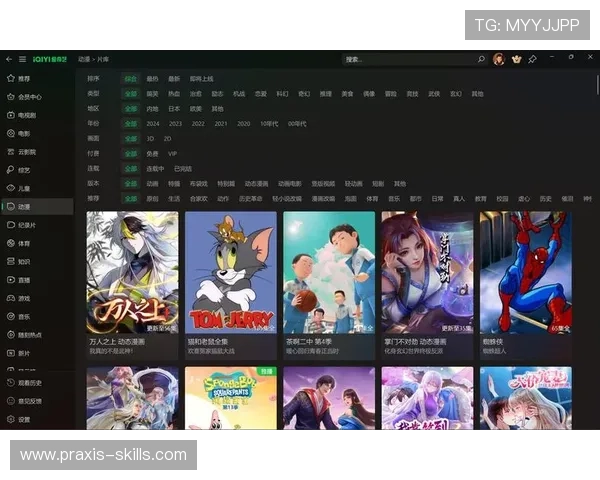Viewport: 600px width, 480px height.
Task: Go to 会员中心 in the sidebar
Action: [x=29, y=97]
